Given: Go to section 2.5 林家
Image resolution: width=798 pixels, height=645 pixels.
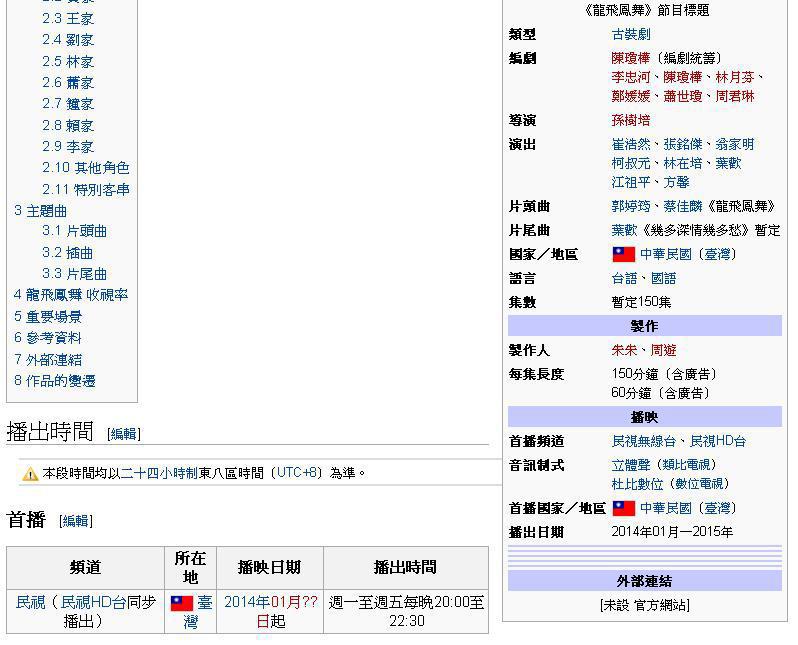Looking at the screenshot, I should 68,62.
